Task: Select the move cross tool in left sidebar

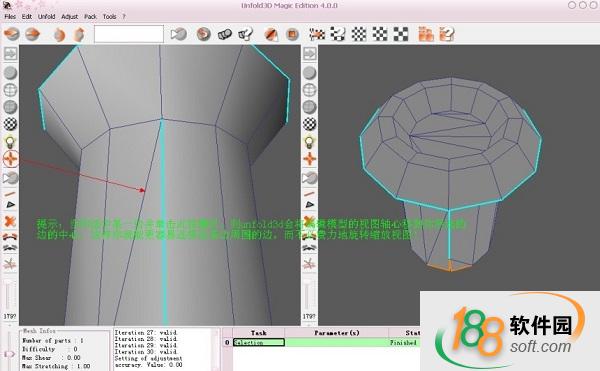Action: pos(10,159)
